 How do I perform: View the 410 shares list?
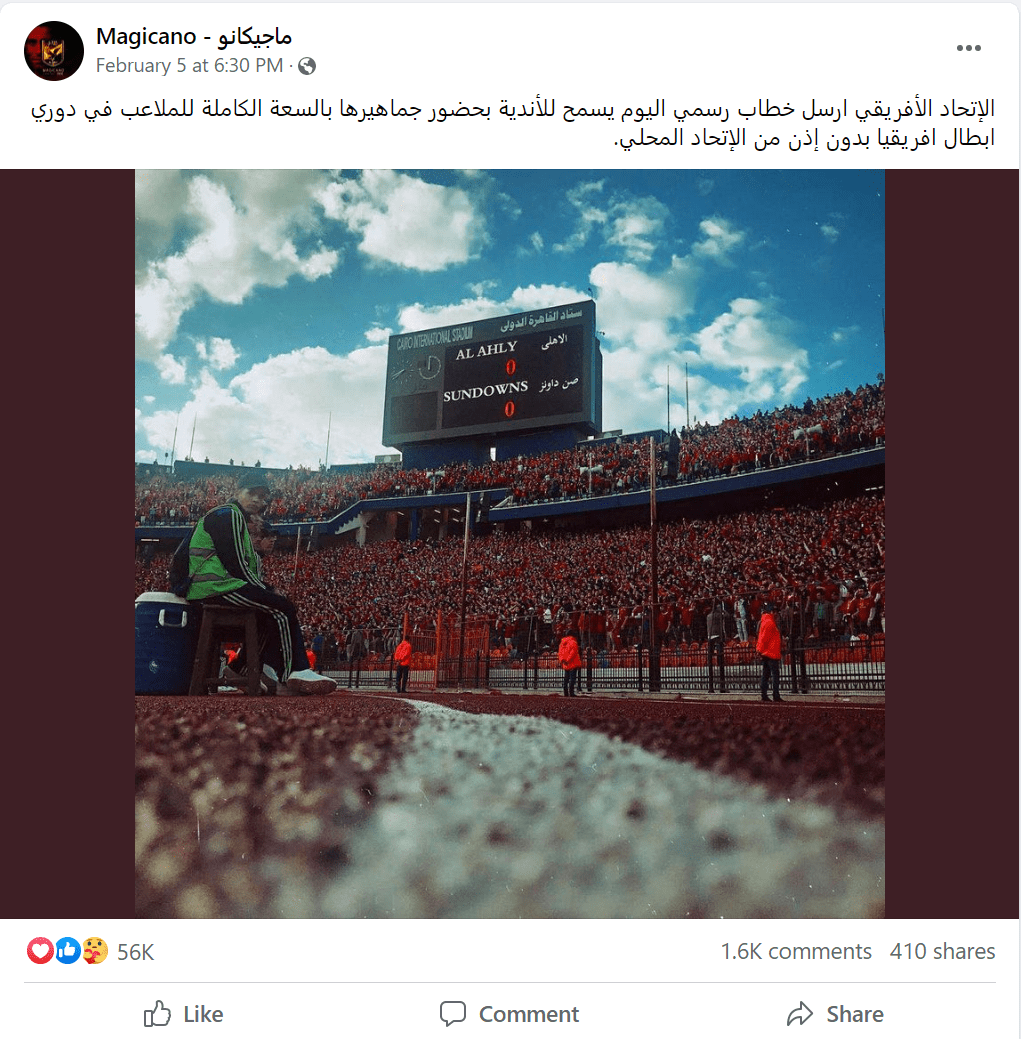(x=942, y=951)
